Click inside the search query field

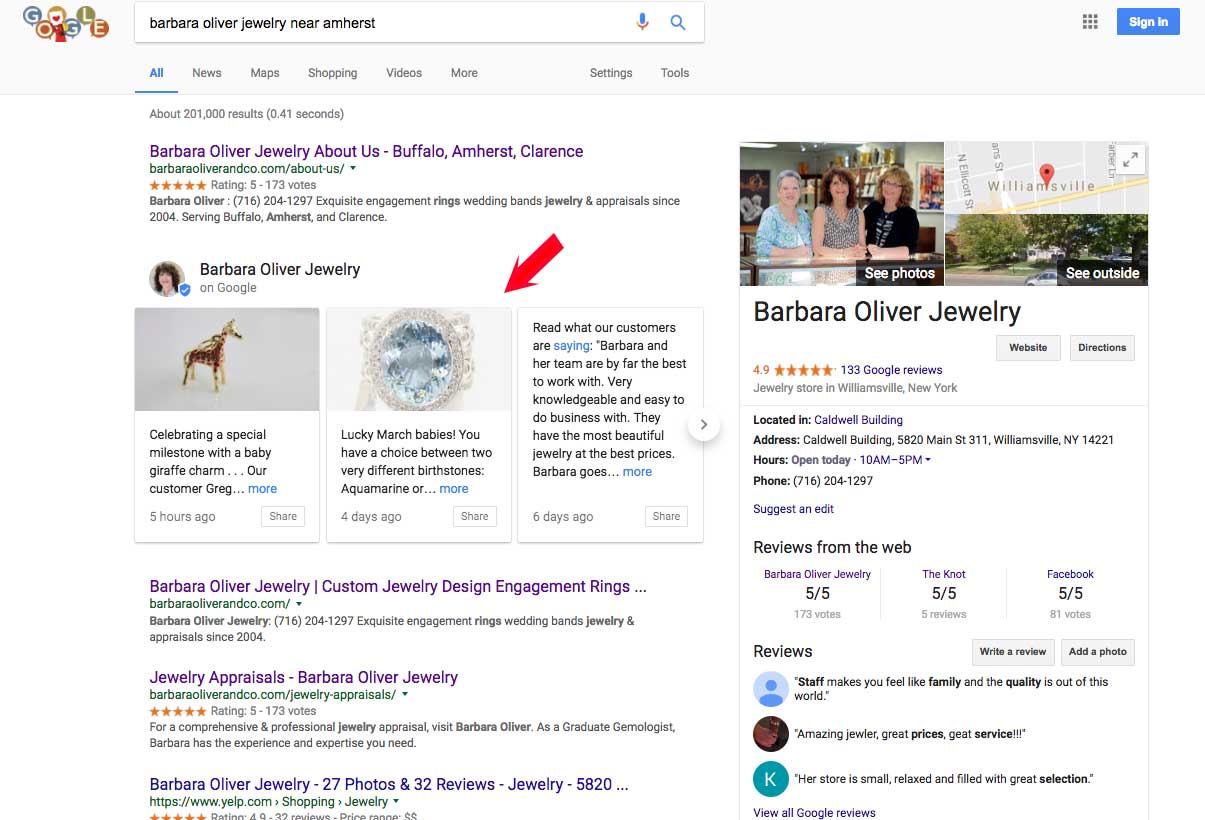point(385,22)
